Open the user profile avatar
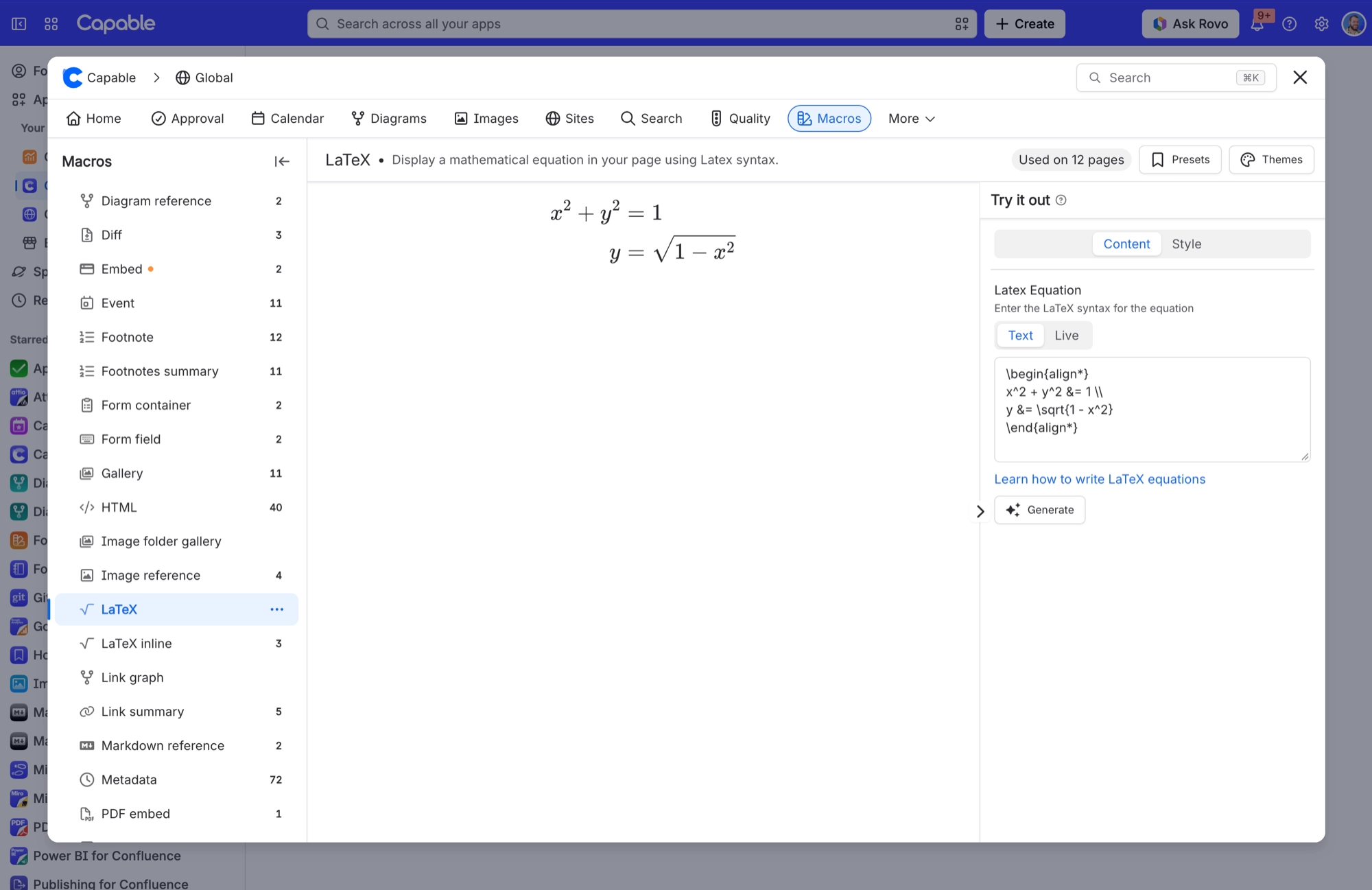Image resolution: width=1372 pixels, height=890 pixels. pyautogui.click(x=1353, y=24)
